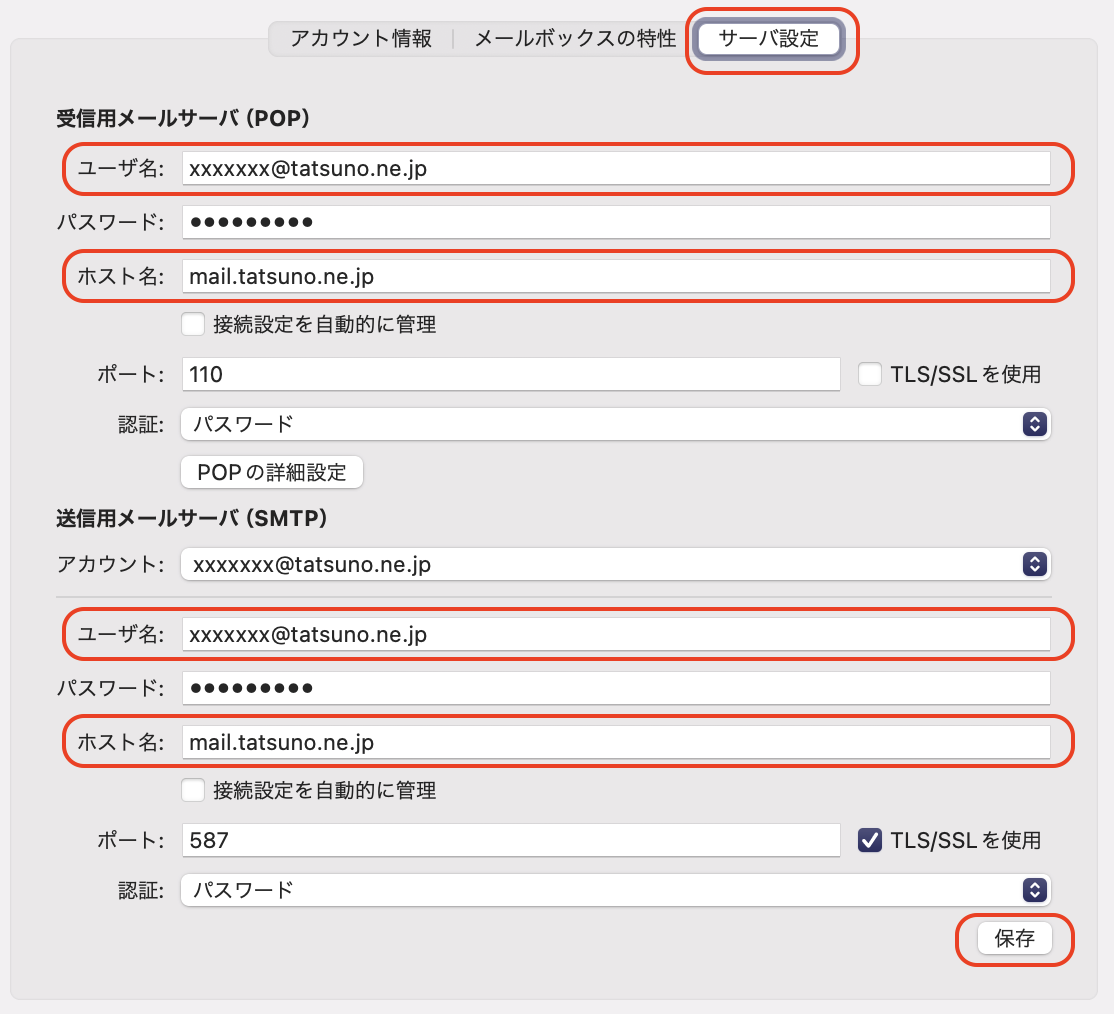The width and height of the screenshot is (1114, 1014).
Task: Open the アカウント情報 tab
Action: (361, 39)
